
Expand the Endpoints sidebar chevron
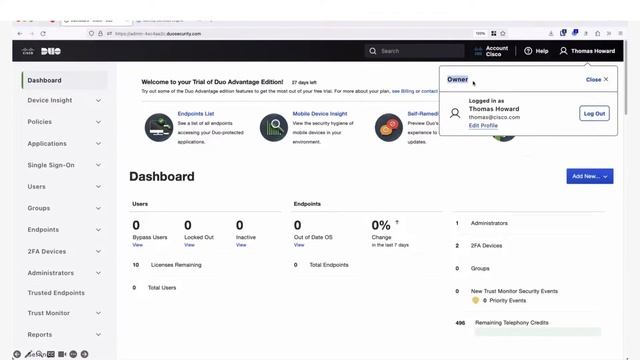coord(98,230)
